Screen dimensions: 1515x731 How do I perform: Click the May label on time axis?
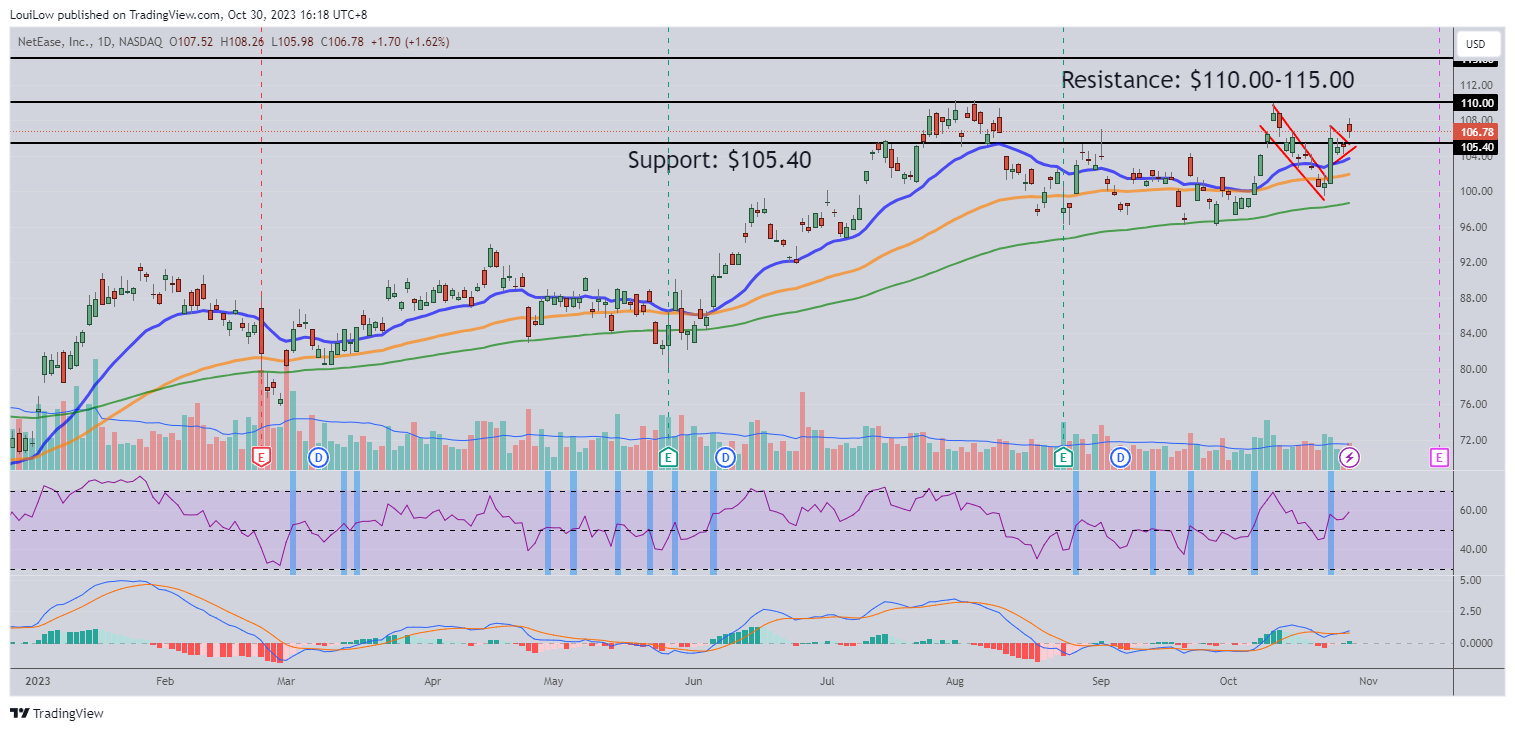pyautogui.click(x=554, y=681)
